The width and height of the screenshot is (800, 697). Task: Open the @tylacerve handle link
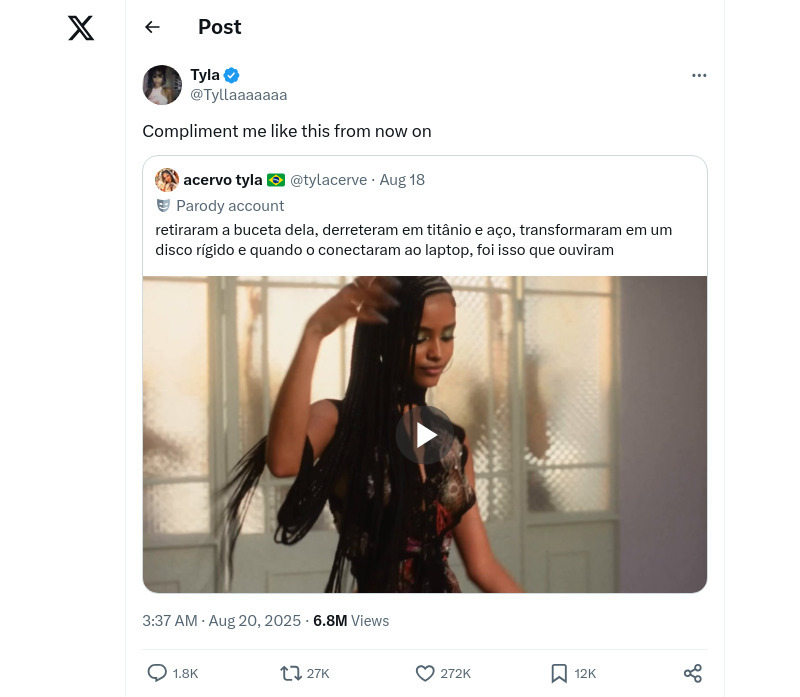tap(328, 180)
